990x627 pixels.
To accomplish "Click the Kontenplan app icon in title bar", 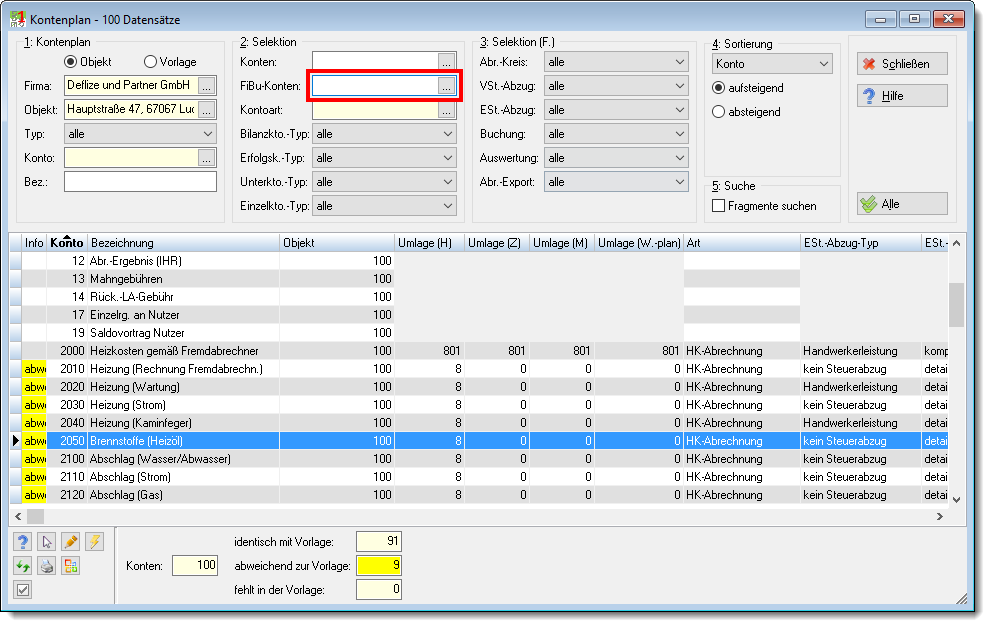I will (18, 19).
